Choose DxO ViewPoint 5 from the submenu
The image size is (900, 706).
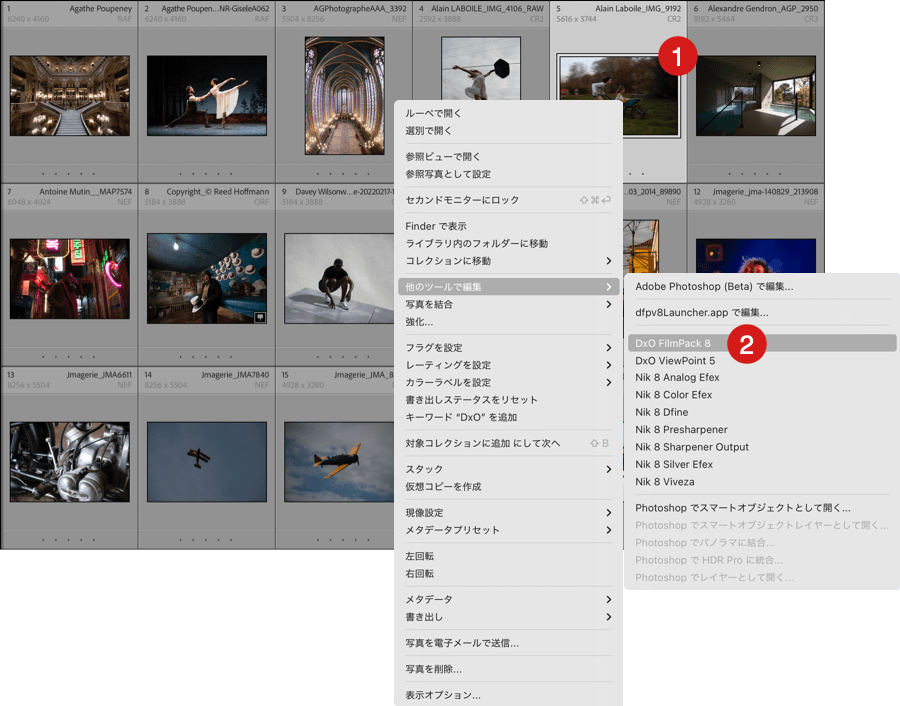click(675, 361)
